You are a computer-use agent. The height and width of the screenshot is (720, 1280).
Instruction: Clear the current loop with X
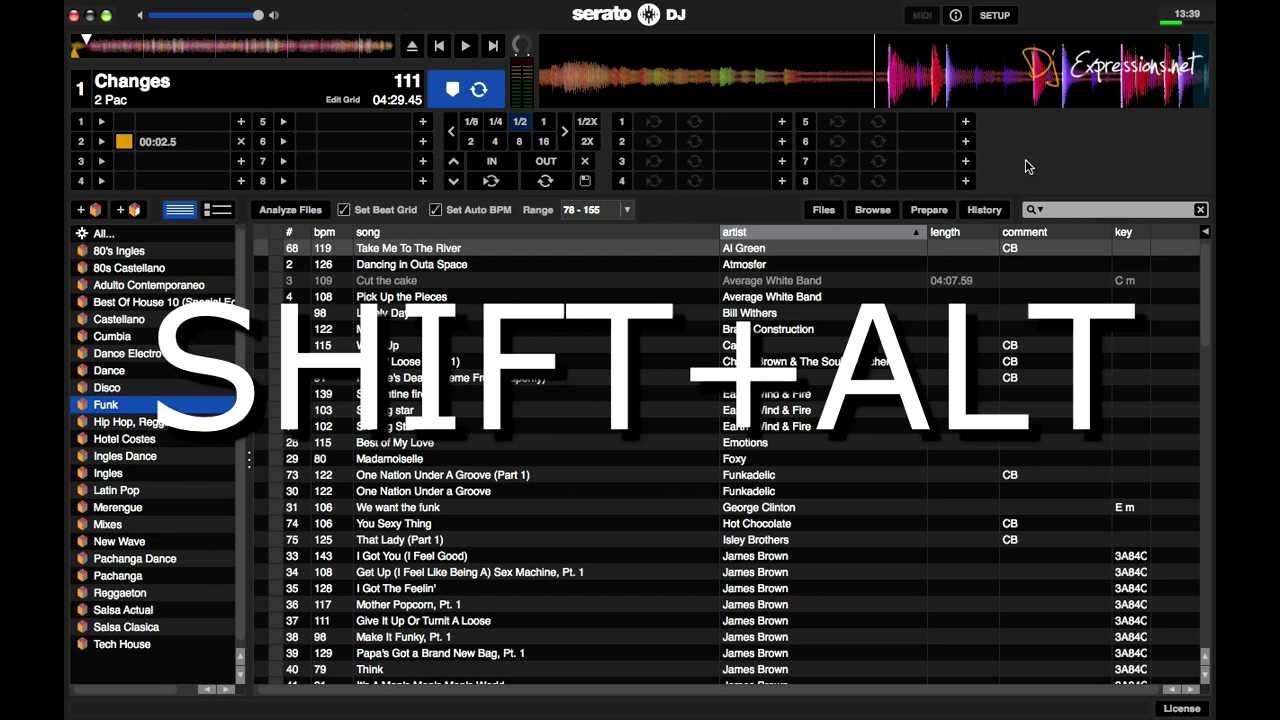point(585,161)
